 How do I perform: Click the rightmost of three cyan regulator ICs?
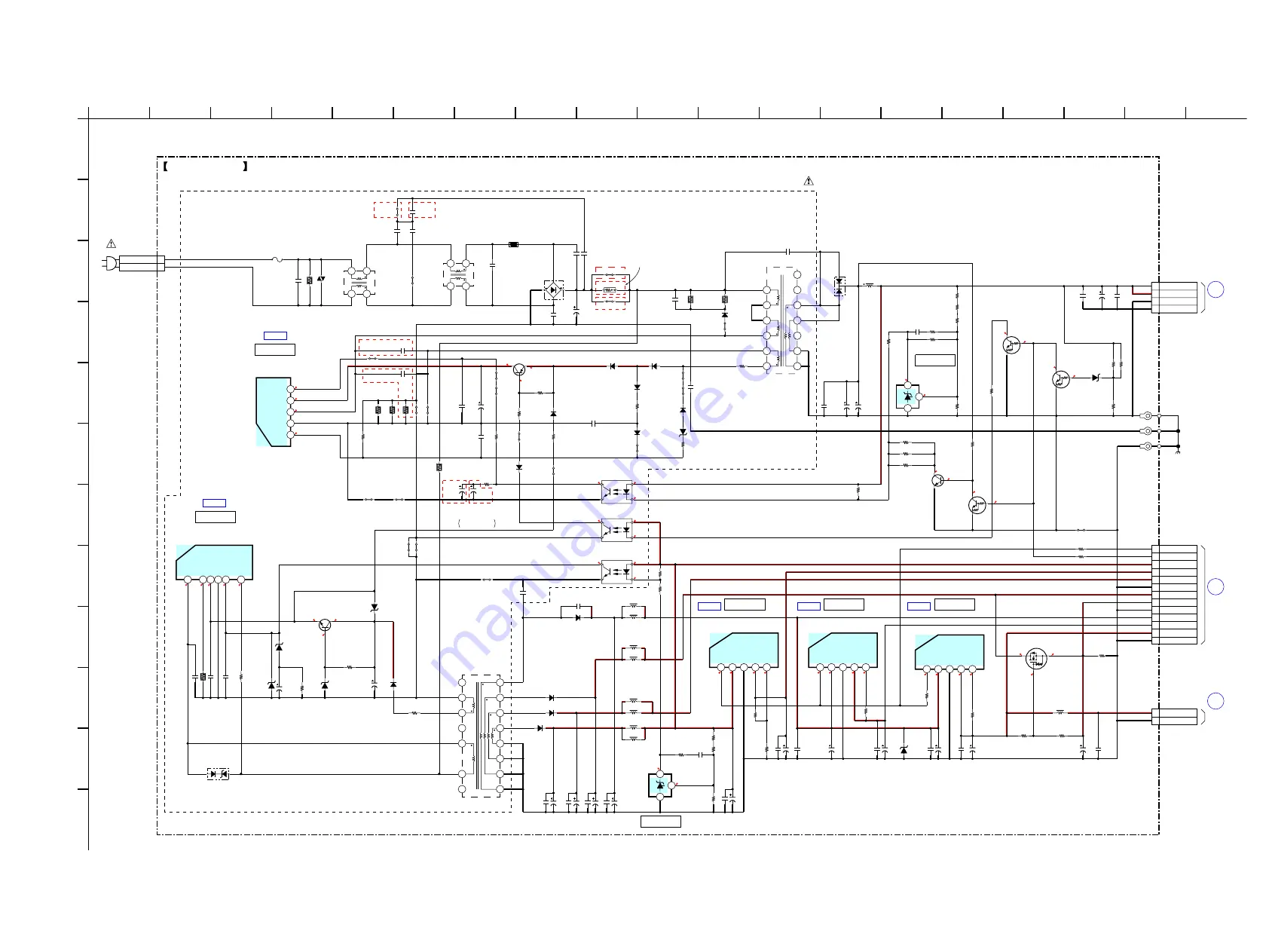coord(949,653)
